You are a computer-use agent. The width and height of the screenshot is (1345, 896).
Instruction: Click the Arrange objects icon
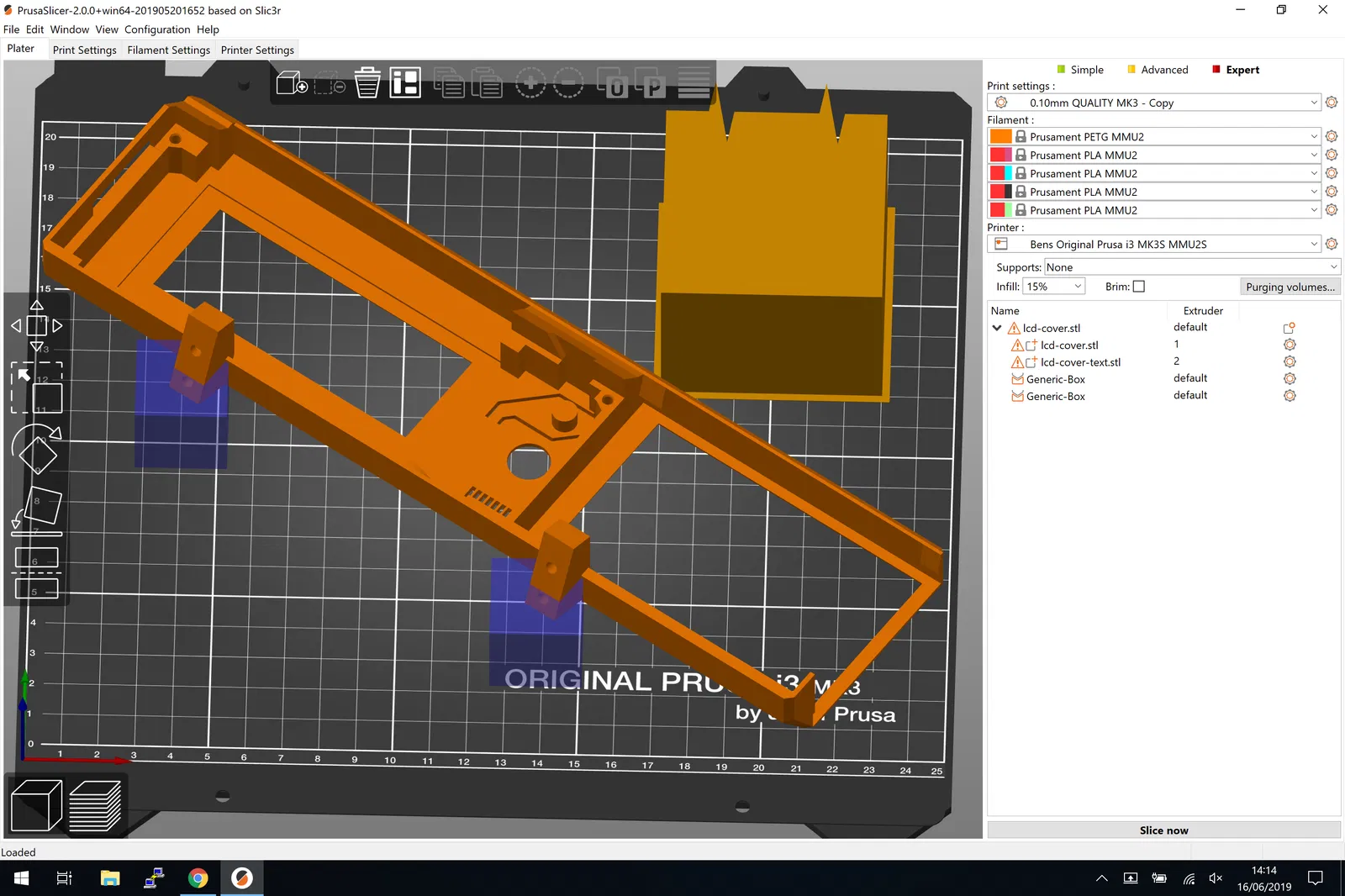[405, 83]
